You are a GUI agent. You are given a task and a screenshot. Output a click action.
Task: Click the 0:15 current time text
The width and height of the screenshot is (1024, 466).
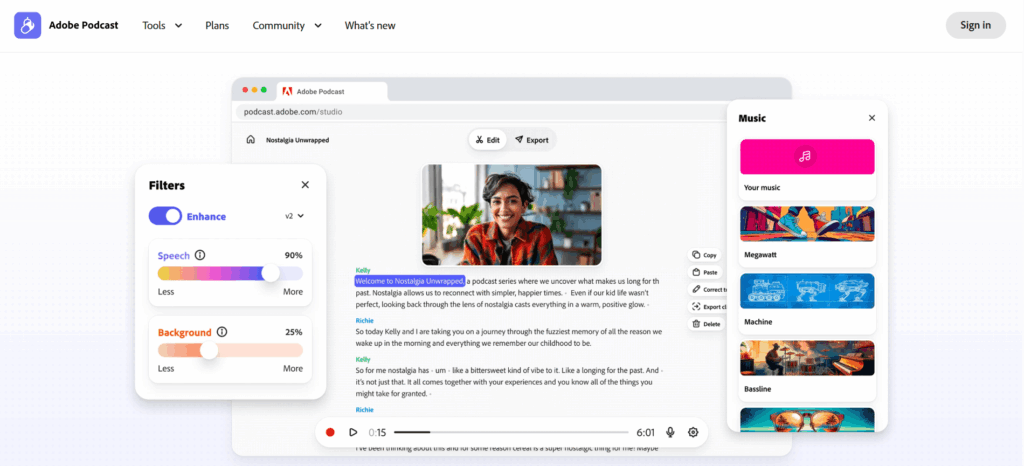point(377,432)
